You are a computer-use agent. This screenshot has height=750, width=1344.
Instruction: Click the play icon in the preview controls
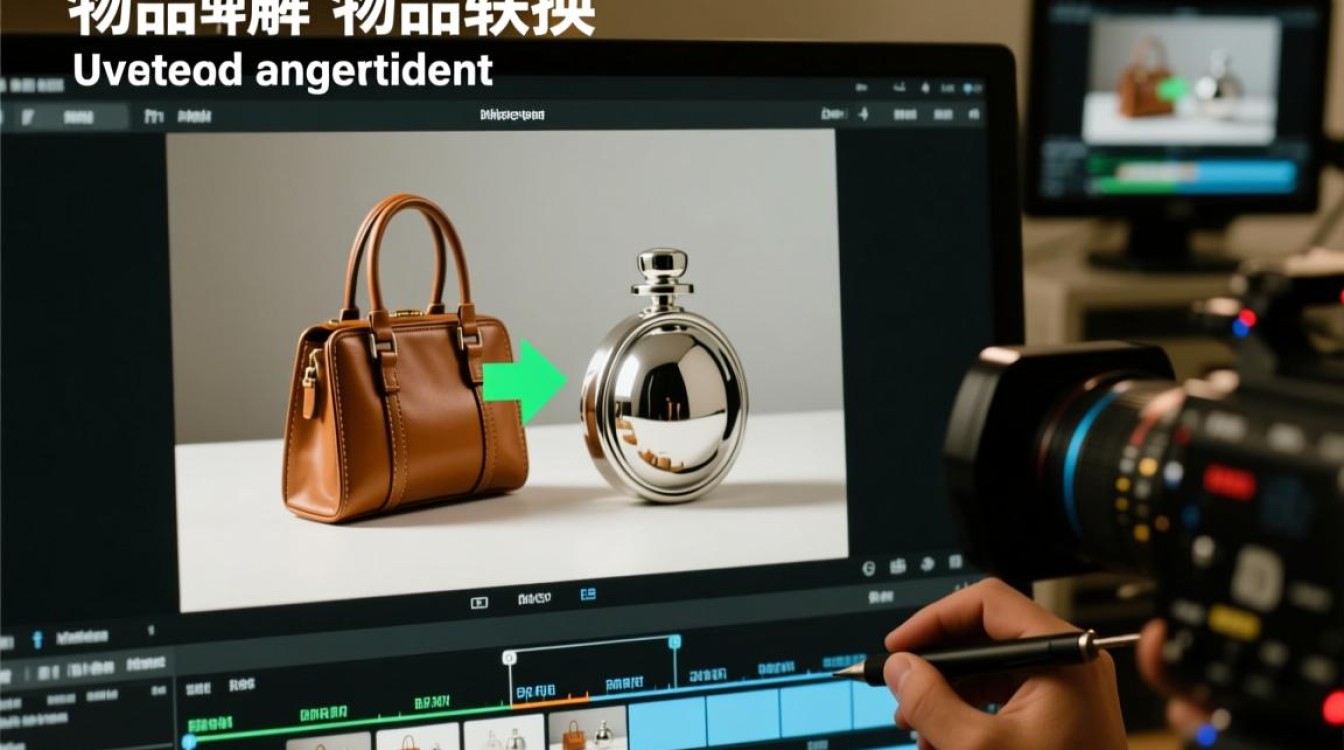coord(479,602)
